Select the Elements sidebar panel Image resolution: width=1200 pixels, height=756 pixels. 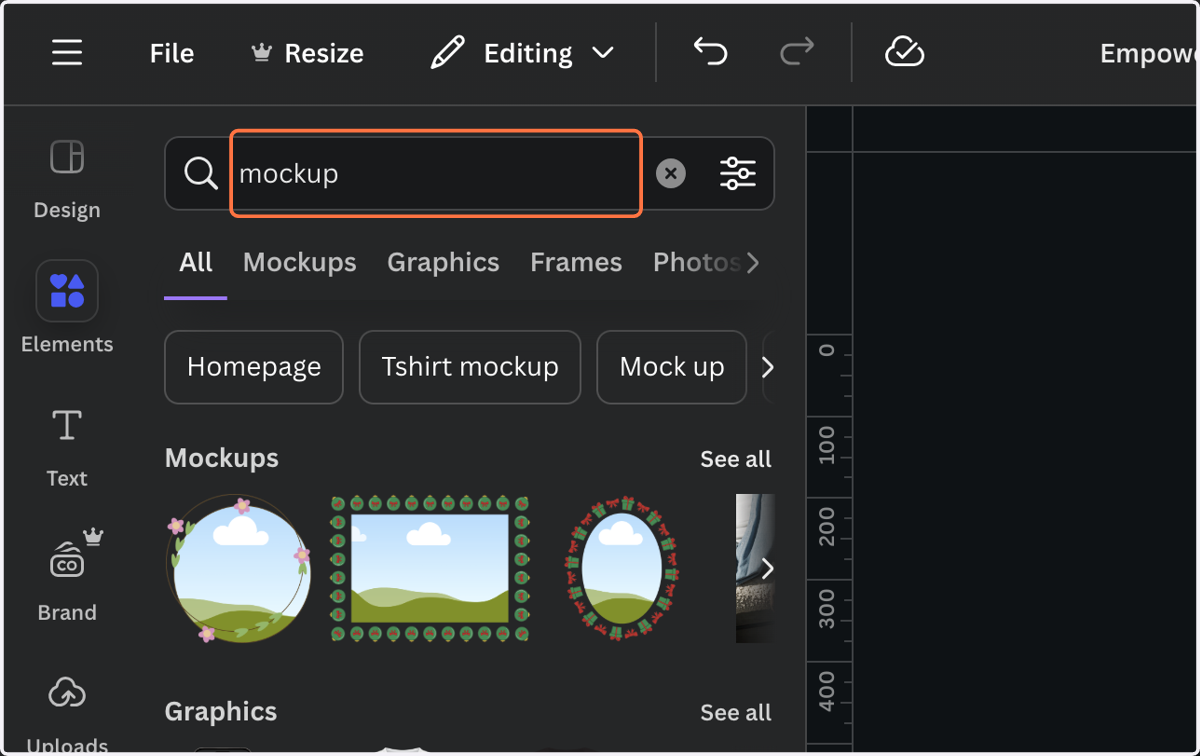pyautogui.click(x=67, y=308)
